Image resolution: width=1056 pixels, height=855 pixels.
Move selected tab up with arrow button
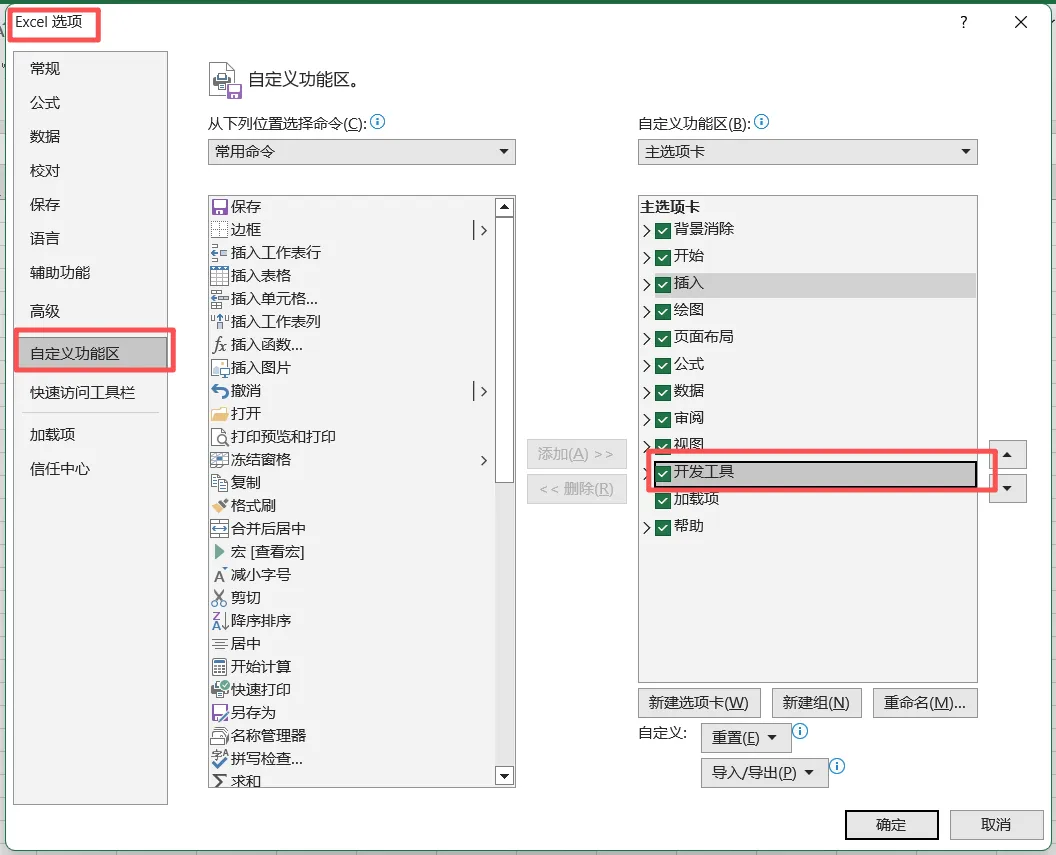click(x=1008, y=454)
